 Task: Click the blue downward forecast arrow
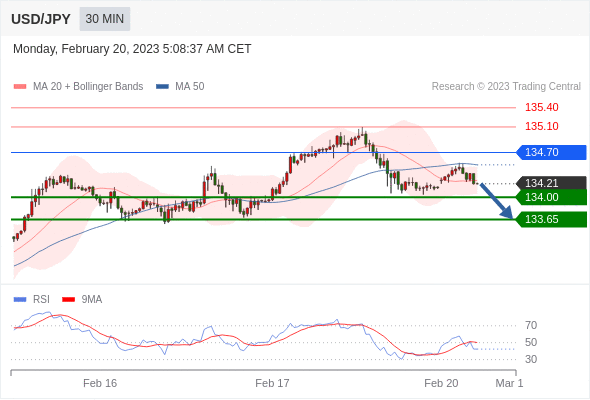click(496, 201)
